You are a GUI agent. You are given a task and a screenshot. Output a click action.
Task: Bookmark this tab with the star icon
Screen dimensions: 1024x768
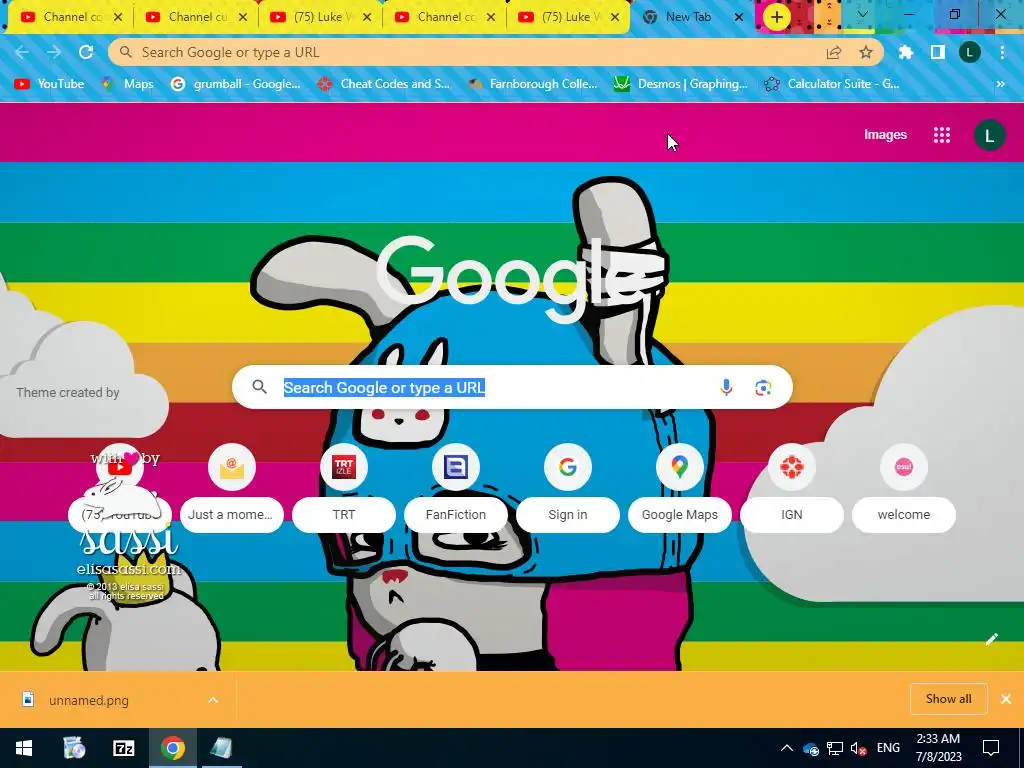point(866,52)
